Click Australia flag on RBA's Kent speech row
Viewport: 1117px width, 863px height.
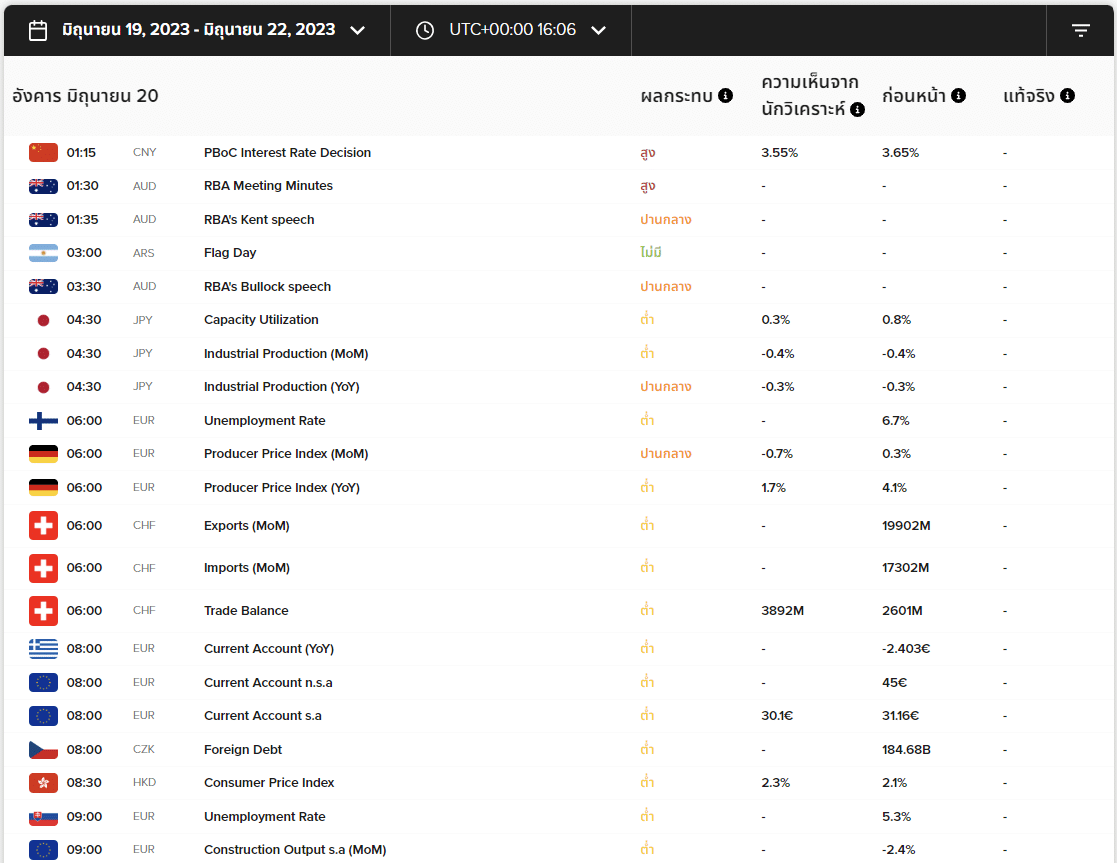pos(43,219)
